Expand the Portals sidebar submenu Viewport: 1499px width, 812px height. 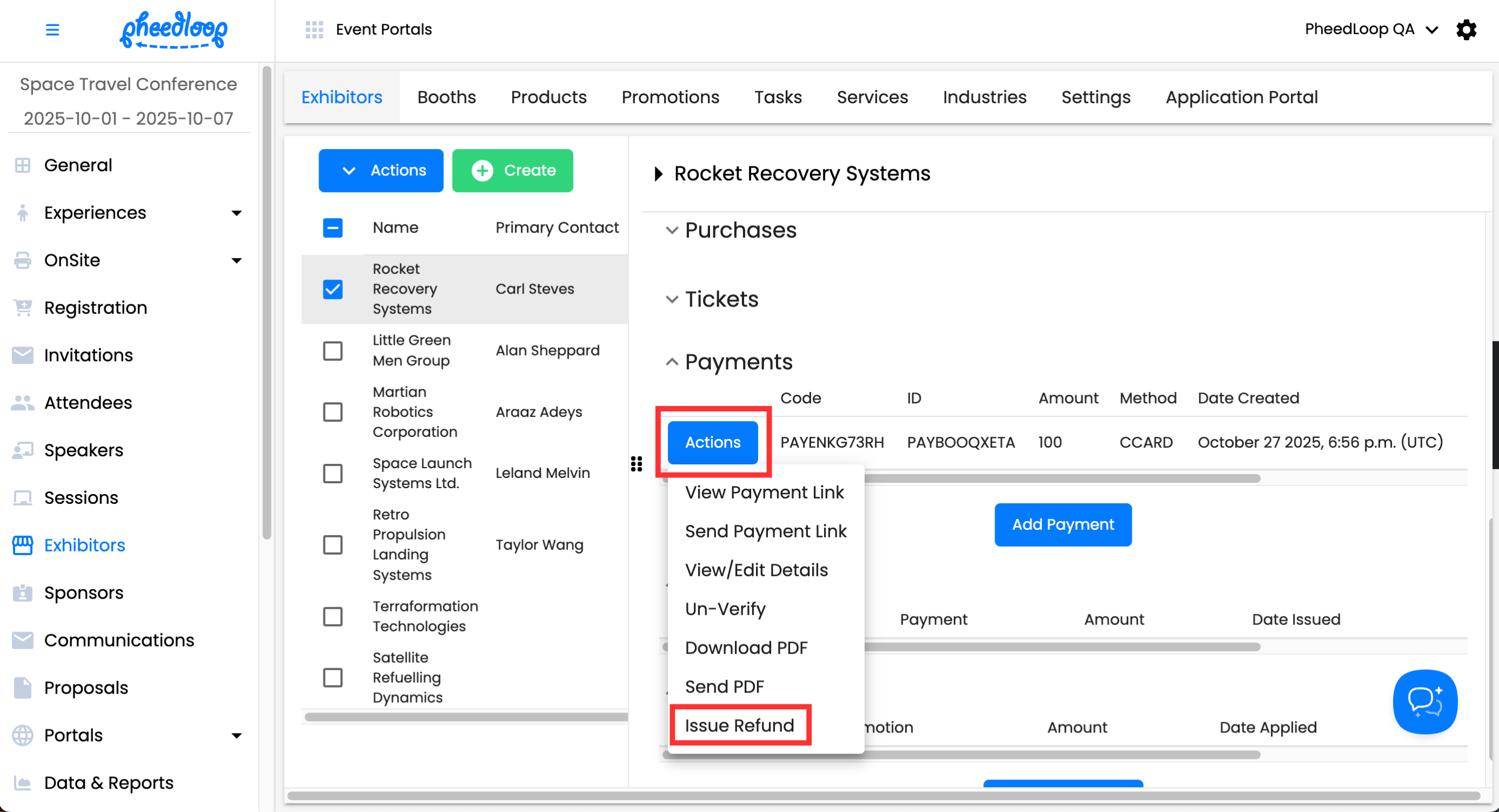tap(236, 735)
